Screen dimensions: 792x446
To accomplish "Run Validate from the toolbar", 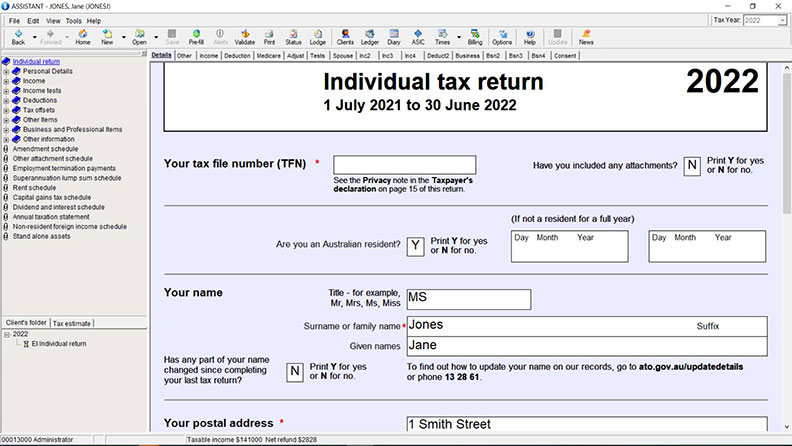I will tap(244, 37).
